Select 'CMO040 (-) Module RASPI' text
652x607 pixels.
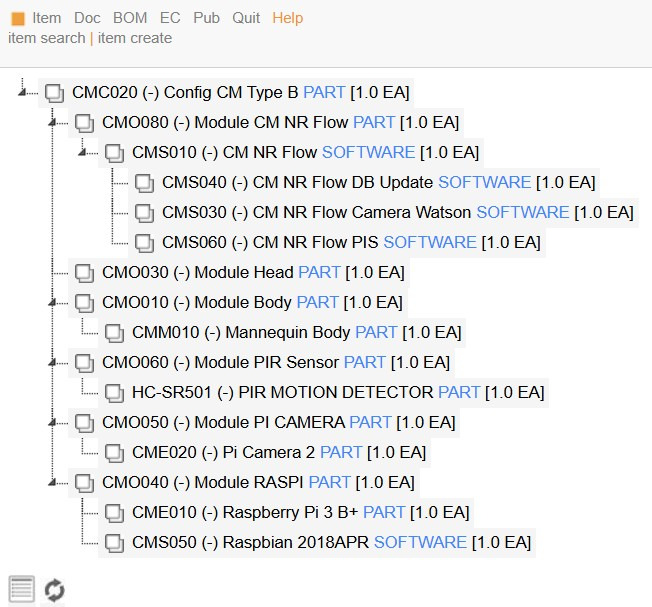pyautogui.click(x=203, y=482)
